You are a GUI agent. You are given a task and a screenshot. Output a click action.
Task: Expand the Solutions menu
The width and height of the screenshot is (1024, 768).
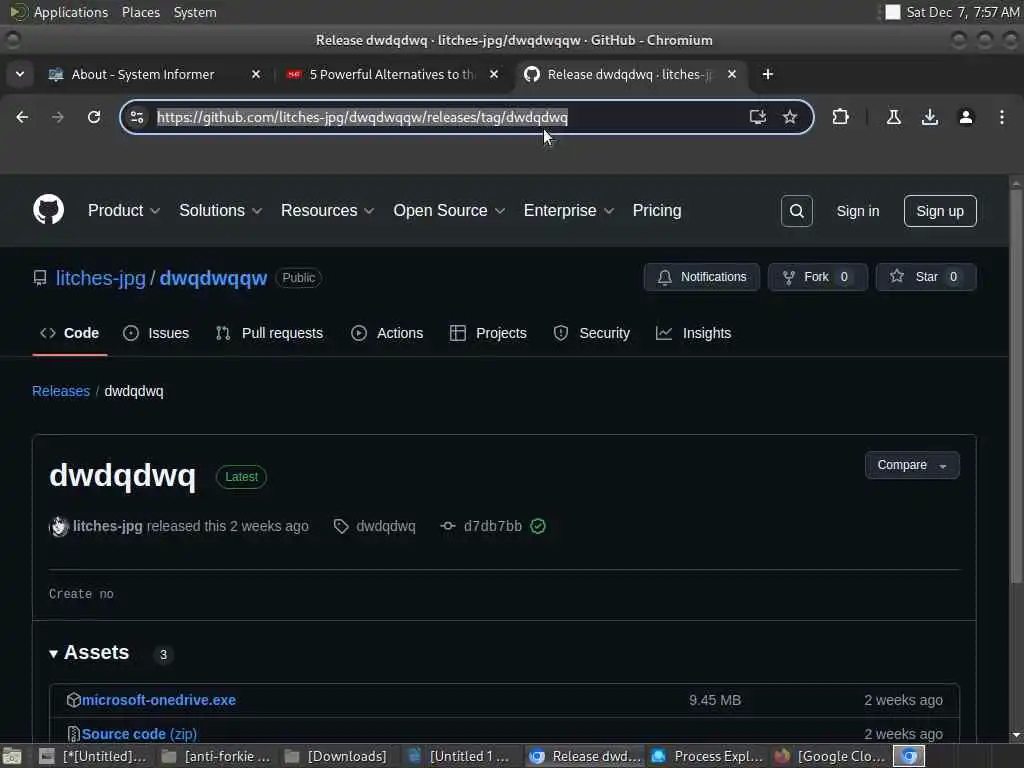click(x=220, y=210)
